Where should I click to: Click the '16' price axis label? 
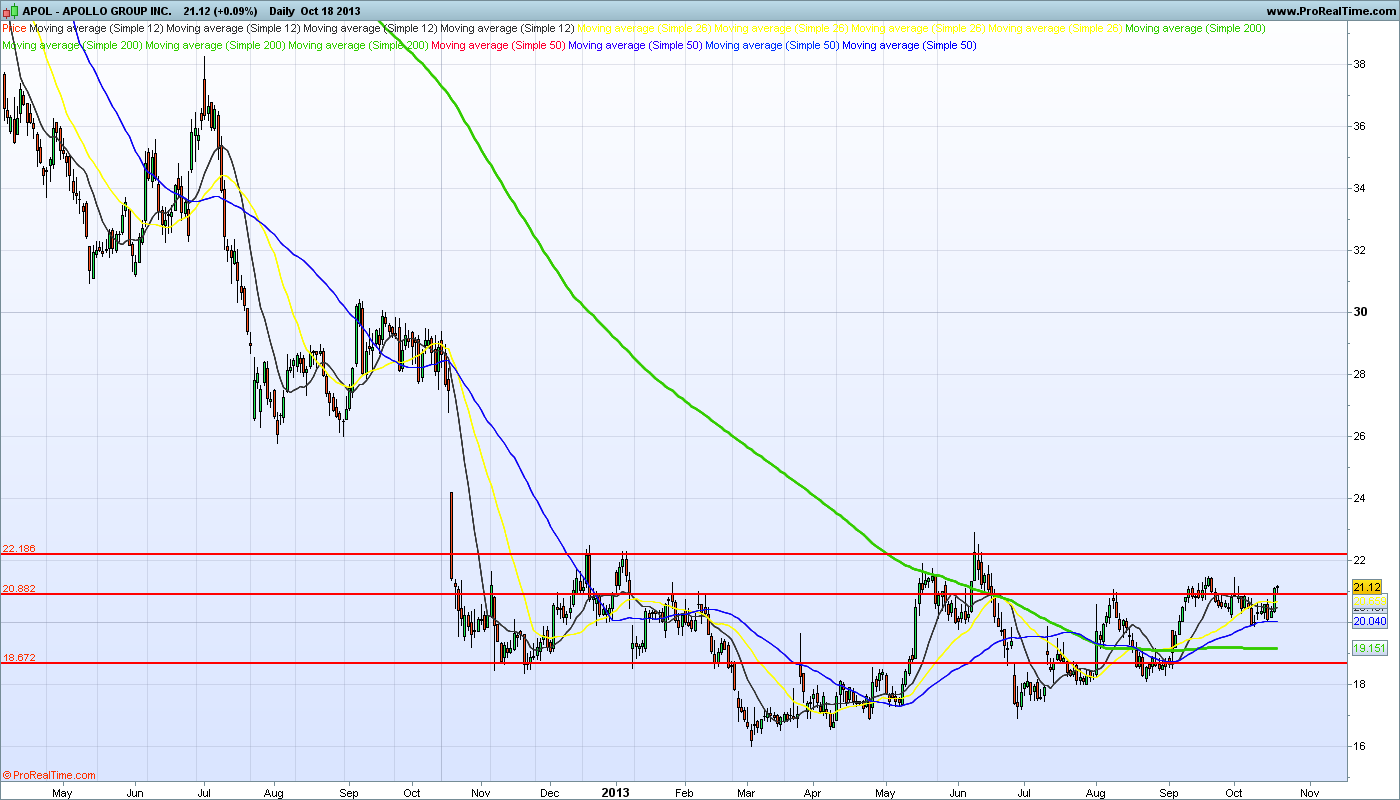point(1359,746)
